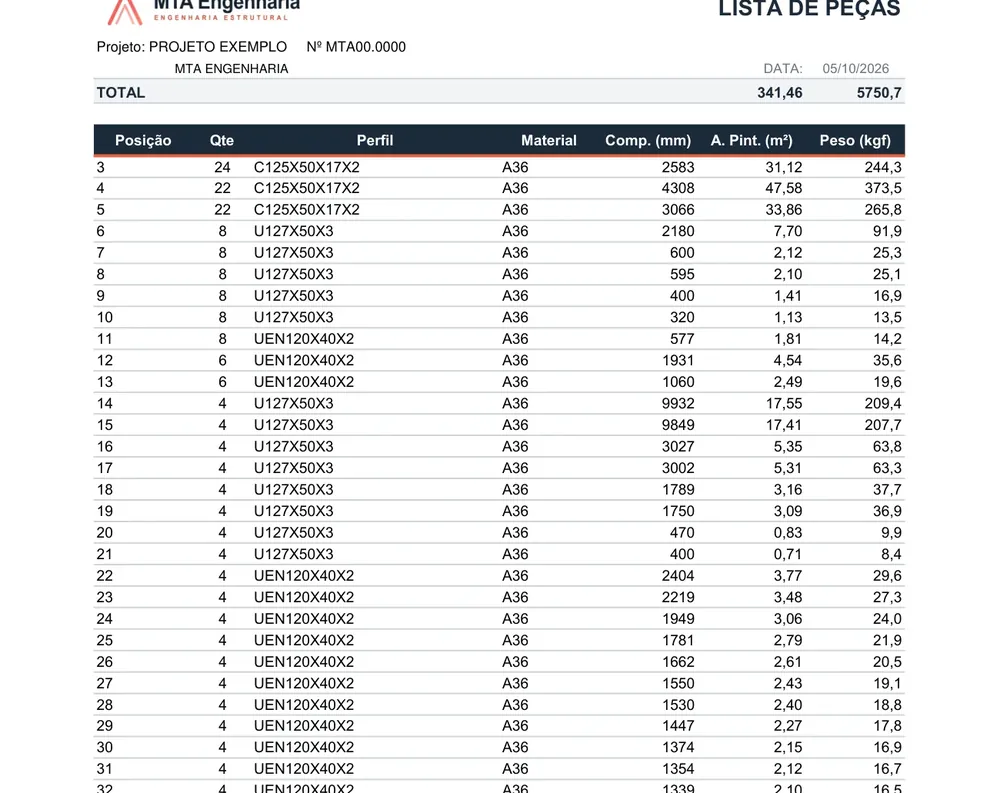The height and width of the screenshot is (793, 1000).
Task: Select paint area 3,48 in position 23 row
Action: [x=788, y=598]
